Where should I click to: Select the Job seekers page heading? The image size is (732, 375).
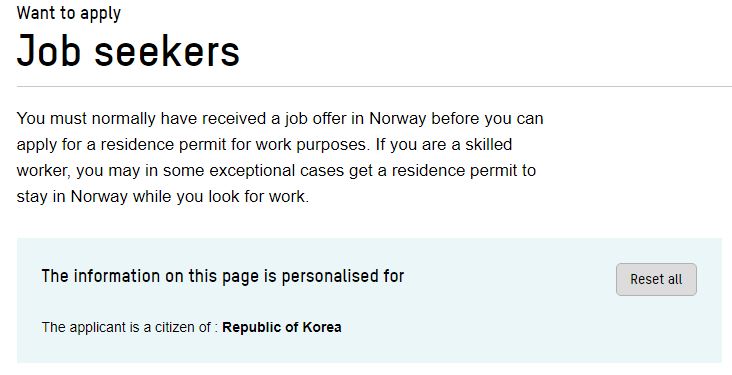pos(128,50)
